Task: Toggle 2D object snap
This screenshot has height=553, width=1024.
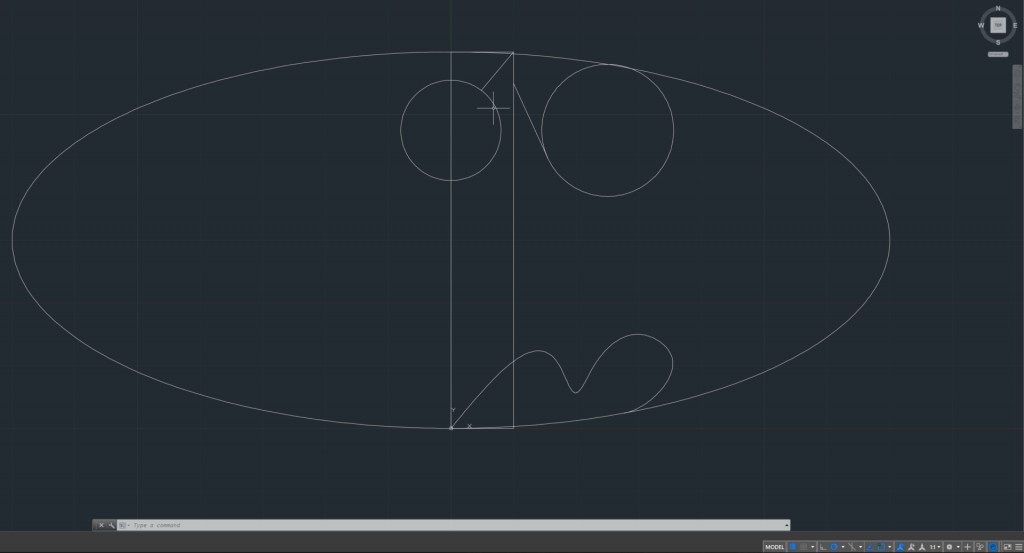Action: pos(882,546)
